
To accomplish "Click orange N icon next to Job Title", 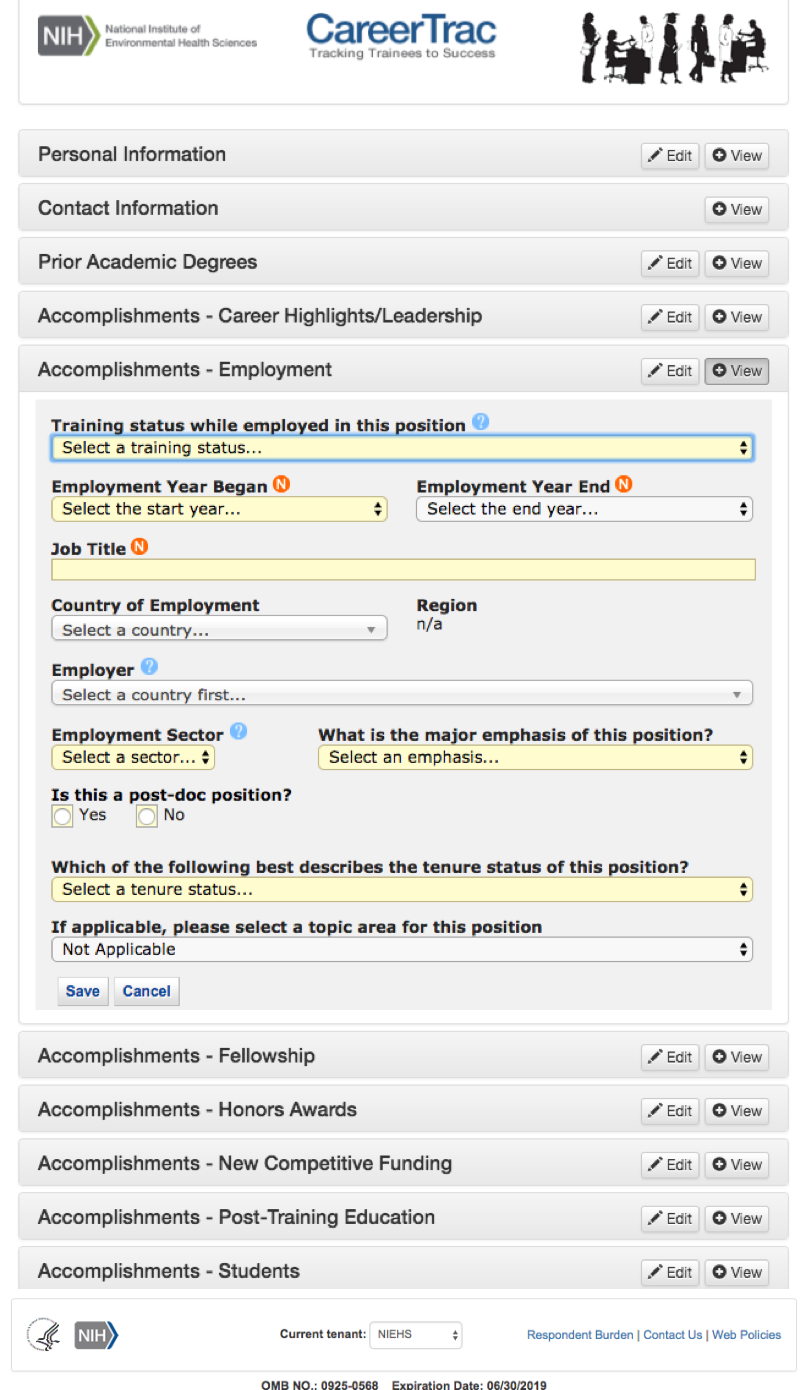I will [140, 547].
